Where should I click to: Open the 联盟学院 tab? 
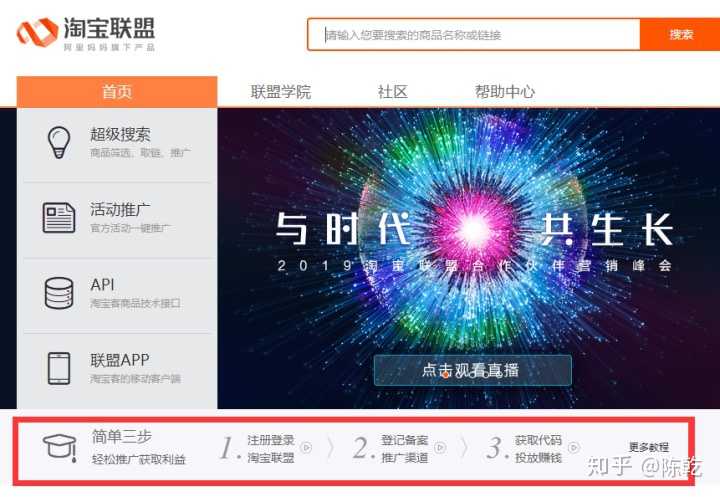tap(281, 91)
